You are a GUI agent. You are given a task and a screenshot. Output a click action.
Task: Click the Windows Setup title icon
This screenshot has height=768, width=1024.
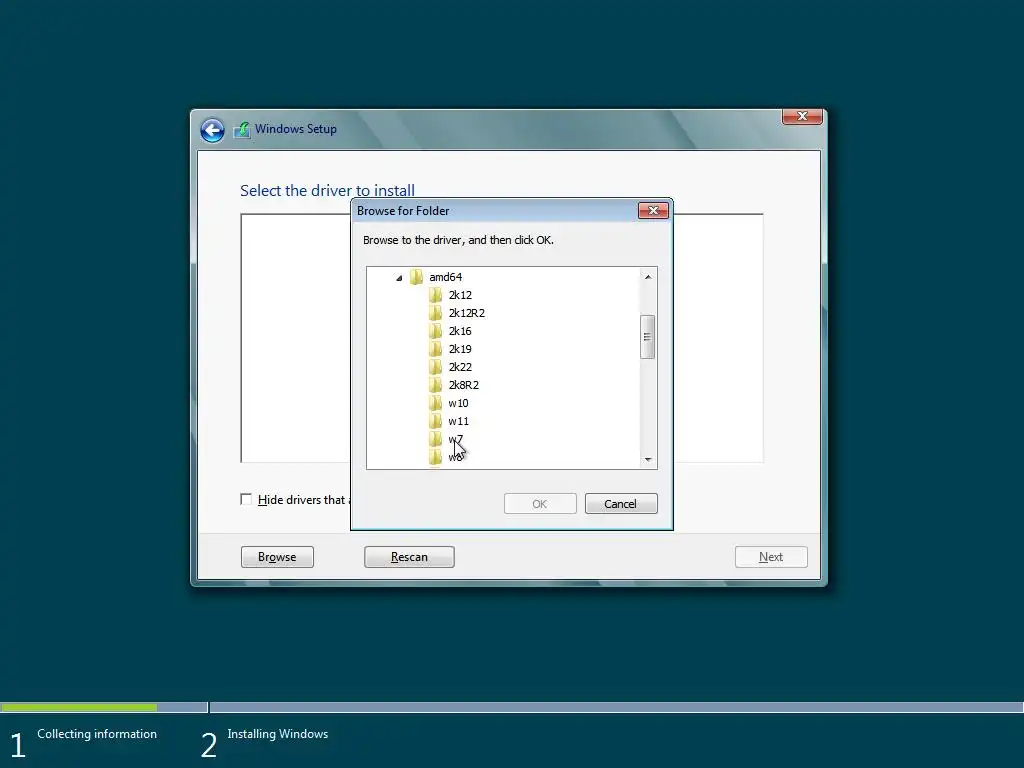[242, 129]
